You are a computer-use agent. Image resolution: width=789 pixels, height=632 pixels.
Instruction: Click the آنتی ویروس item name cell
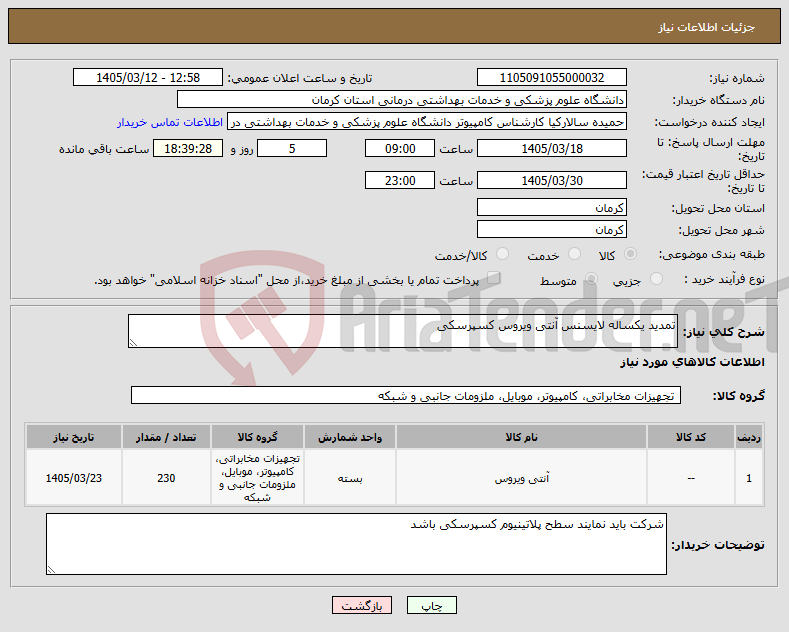(x=521, y=478)
